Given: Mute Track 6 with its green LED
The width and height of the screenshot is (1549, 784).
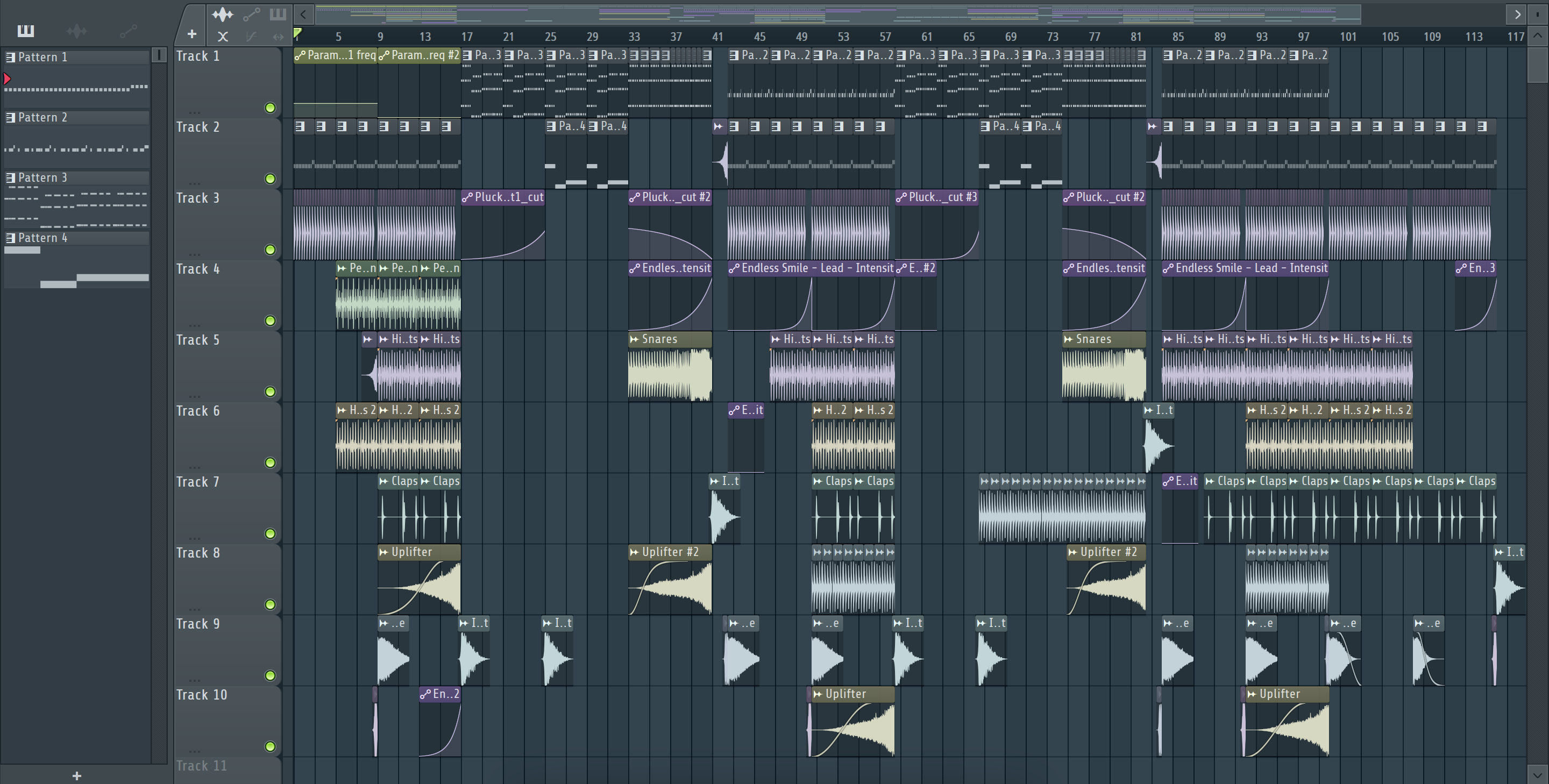Looking at the screenshot, I should tap(270, 462).
